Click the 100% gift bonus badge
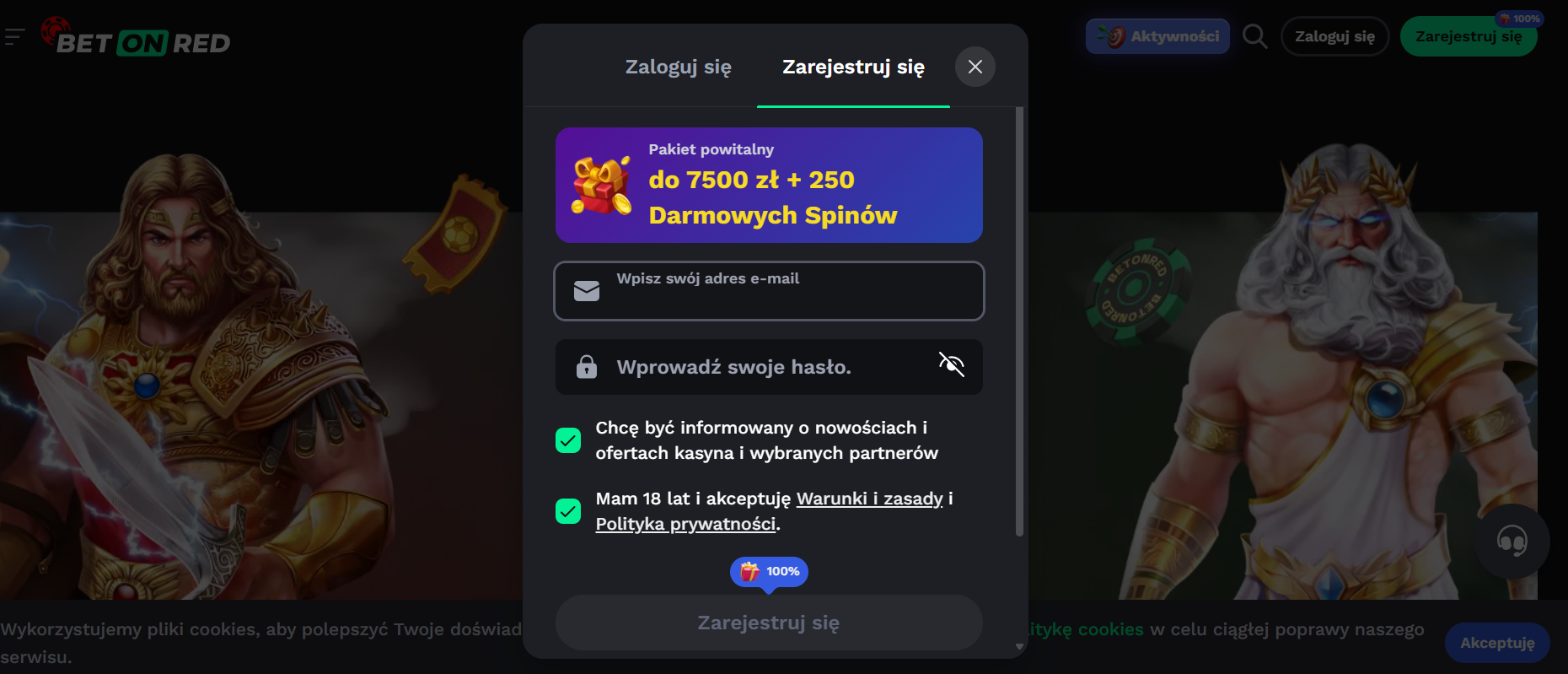The height and width of the screenshot is (674, 1568). coord(769,572)
